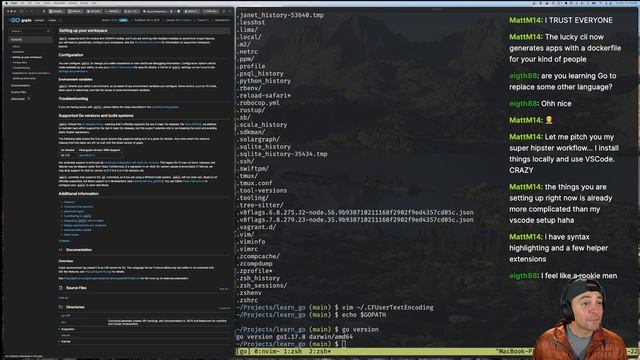This screenshot has width=640, height=360.
Task: Click the Documentation section icon
Action: (61, 250)
